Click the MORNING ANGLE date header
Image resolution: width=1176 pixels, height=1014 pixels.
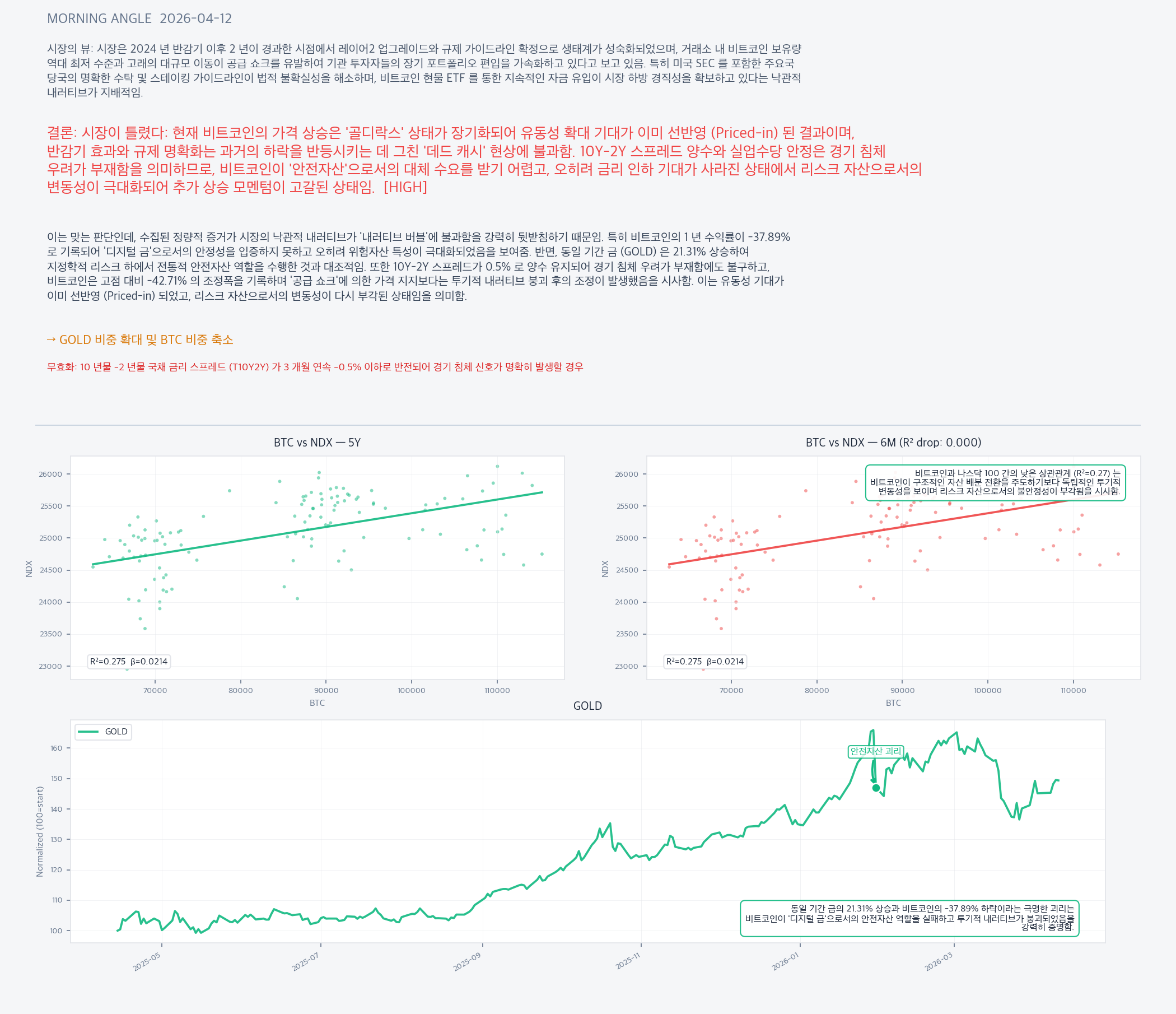(139, 18)
